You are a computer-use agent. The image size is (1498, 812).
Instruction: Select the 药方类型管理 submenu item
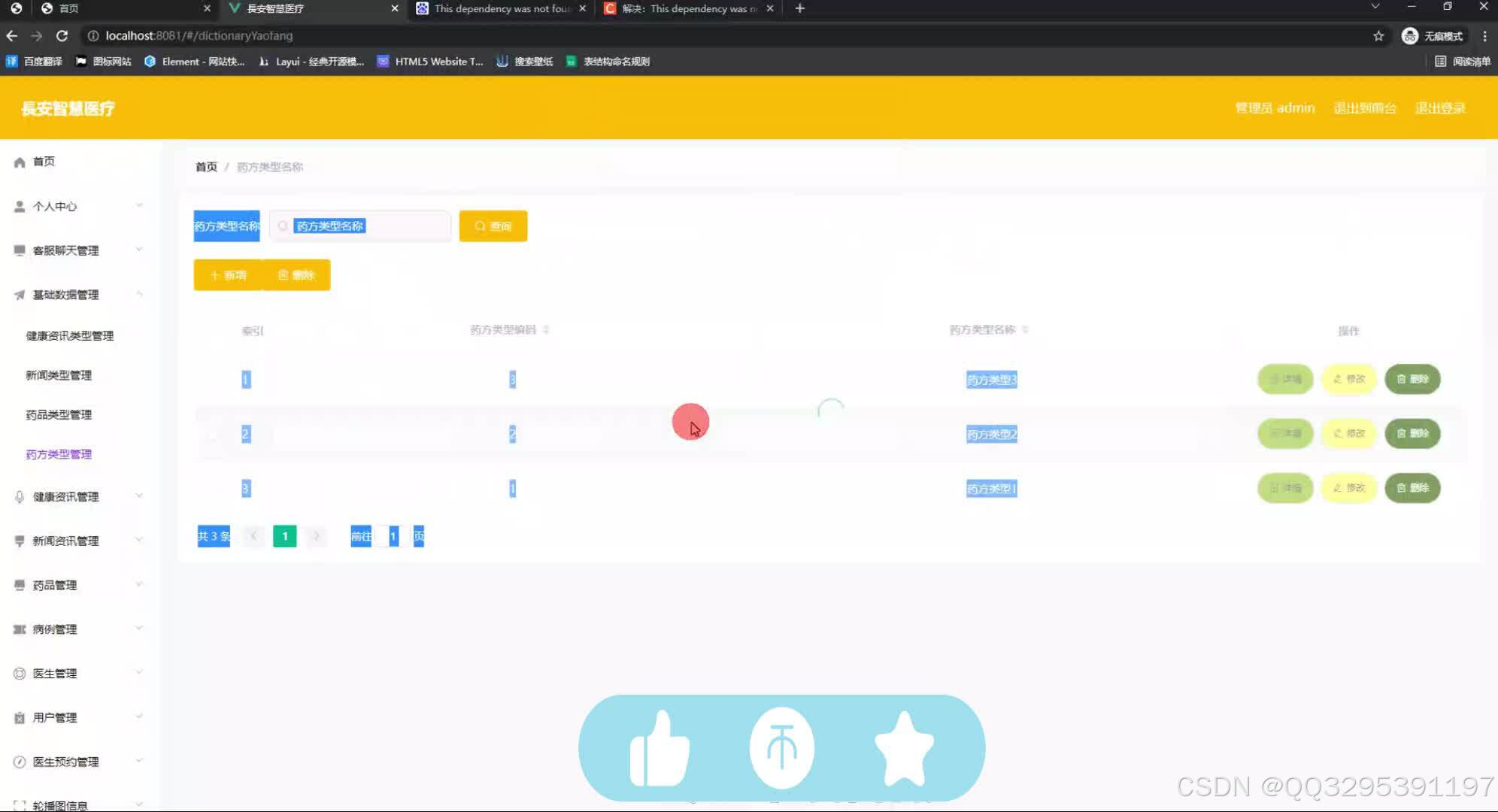(x=59, y=454)
